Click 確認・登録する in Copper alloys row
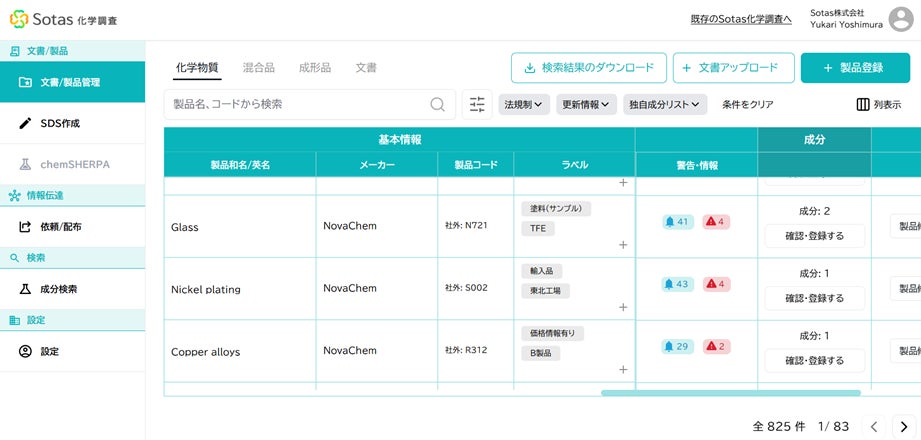The width and height of the screenshot is (921, 440). [x=815, y=360]
